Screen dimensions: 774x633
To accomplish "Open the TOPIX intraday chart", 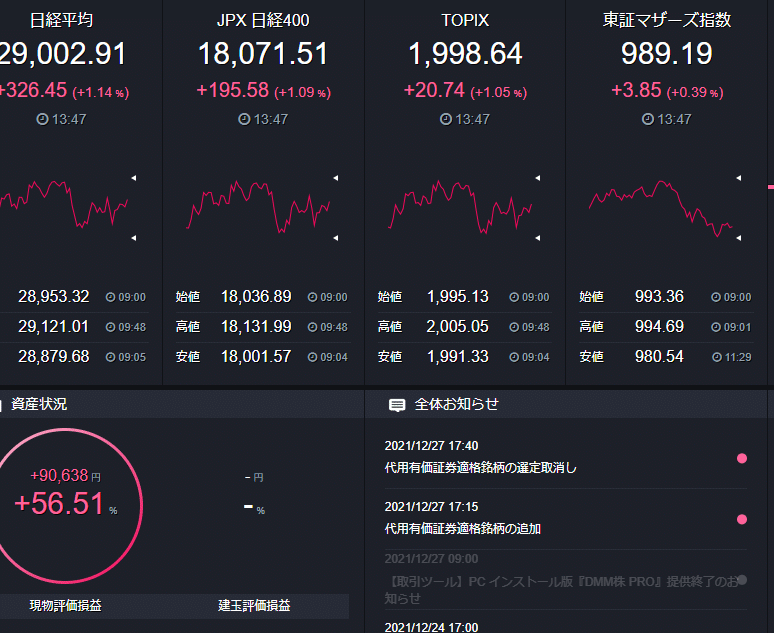I will click(460, 206).
